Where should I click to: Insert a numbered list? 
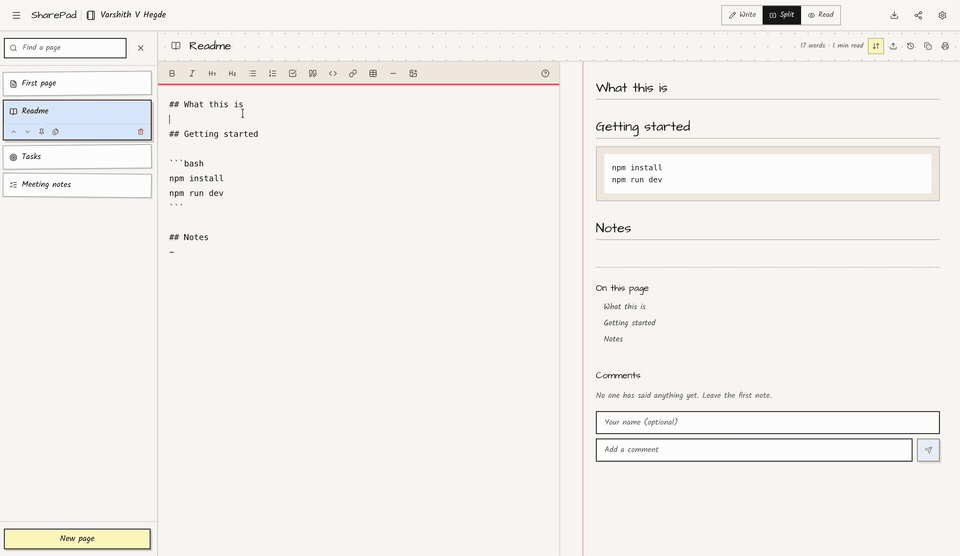[x=272, y=73]
